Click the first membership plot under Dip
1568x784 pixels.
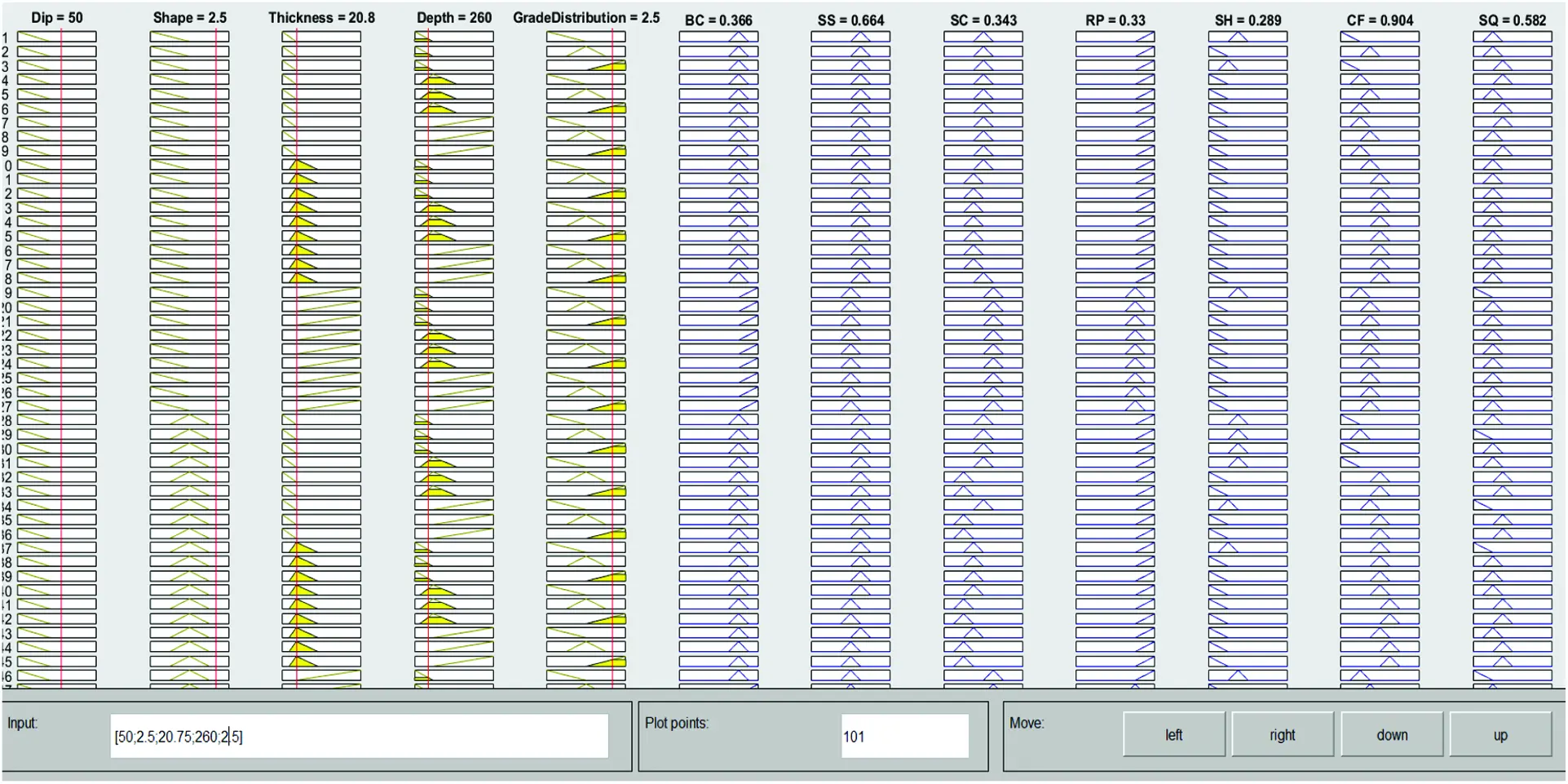[x=58, y=36]
